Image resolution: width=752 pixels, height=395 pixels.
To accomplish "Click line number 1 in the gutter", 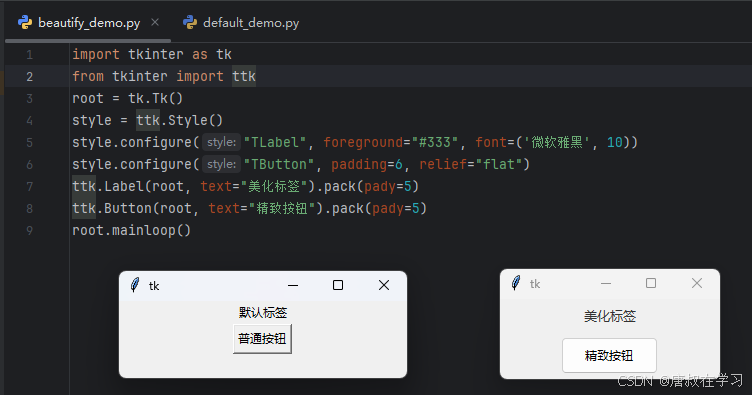I will point(30,55).
